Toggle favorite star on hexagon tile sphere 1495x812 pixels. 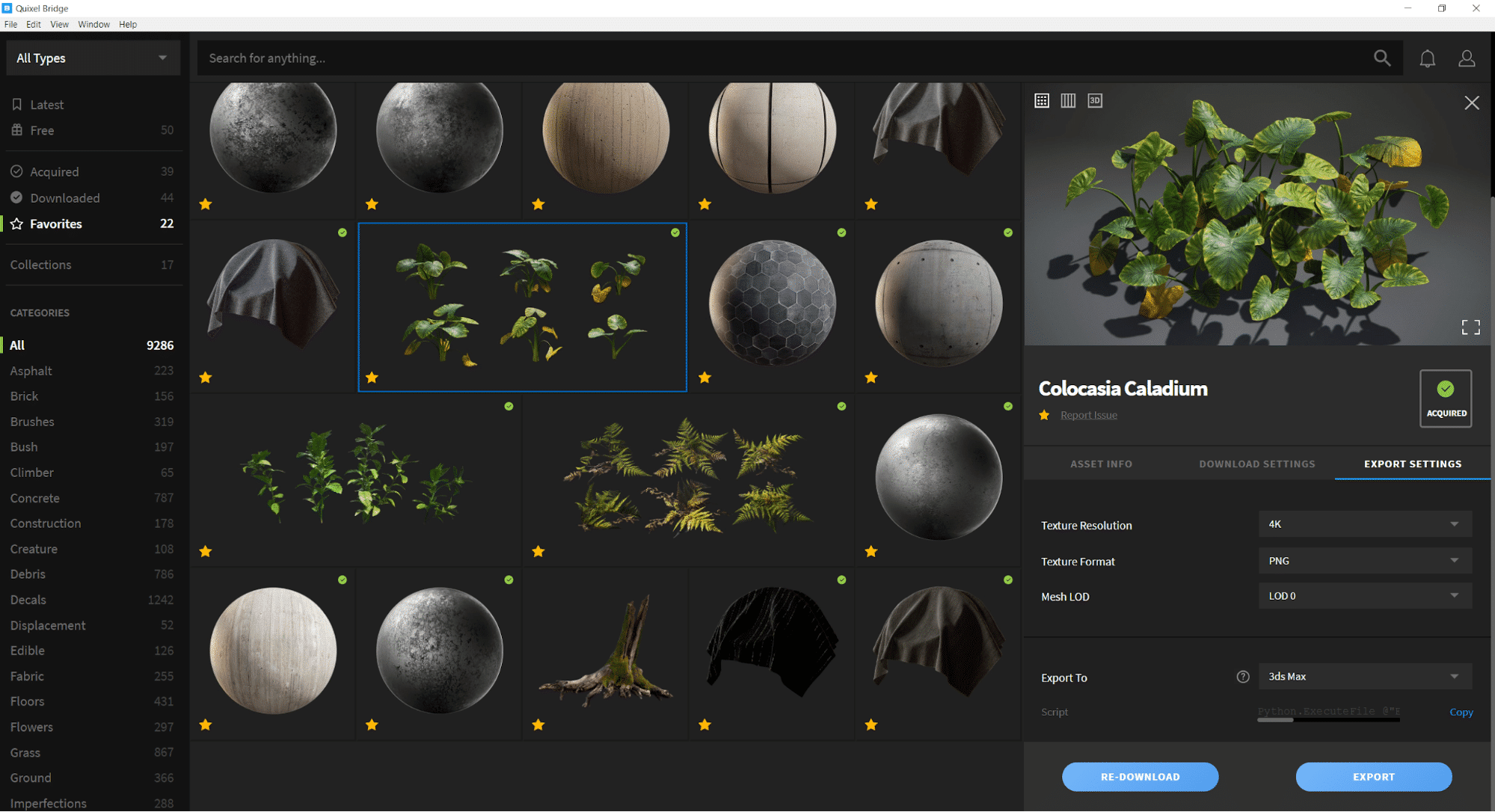point(704,378)
